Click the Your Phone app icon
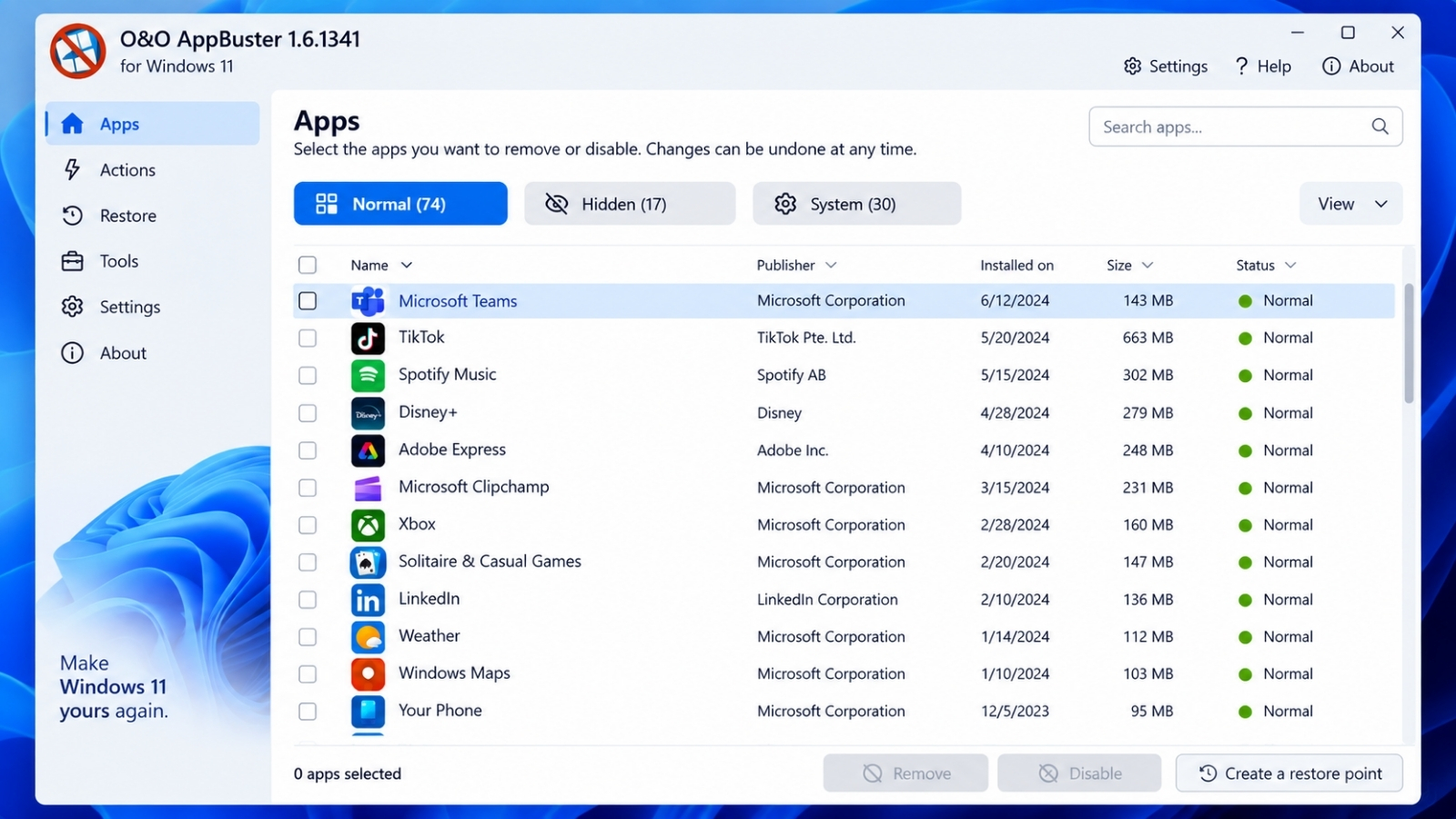The height and width of the screenshot is (819, 1456). (x=368, y=712)
